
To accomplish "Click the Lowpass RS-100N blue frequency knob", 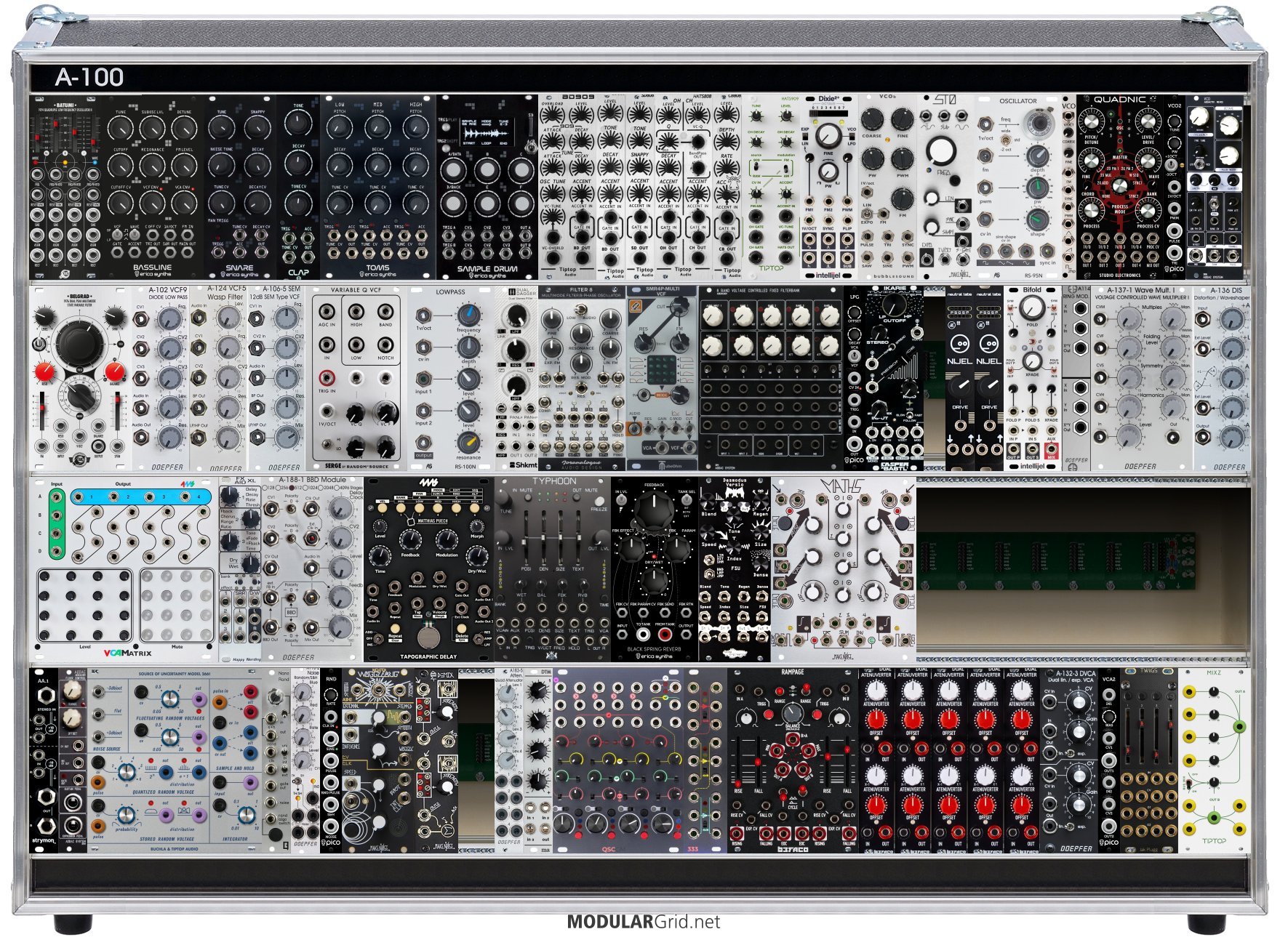I will coord(468,314).
